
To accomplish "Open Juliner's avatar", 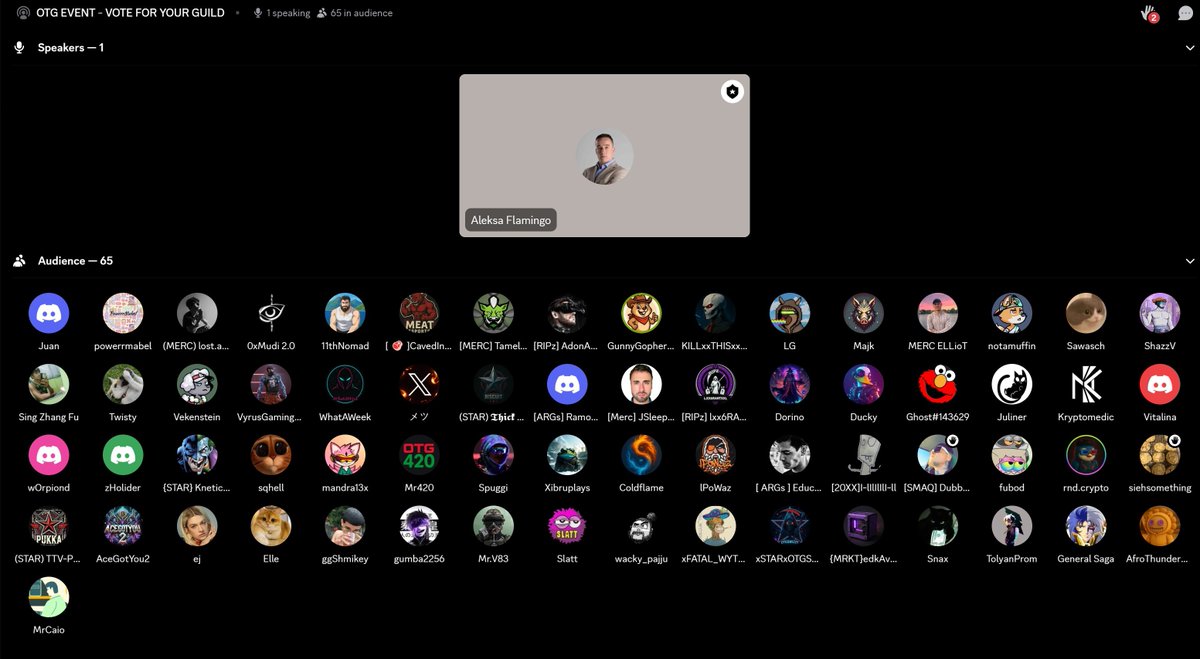I will pyautogui.click(x=1012, y=384).
